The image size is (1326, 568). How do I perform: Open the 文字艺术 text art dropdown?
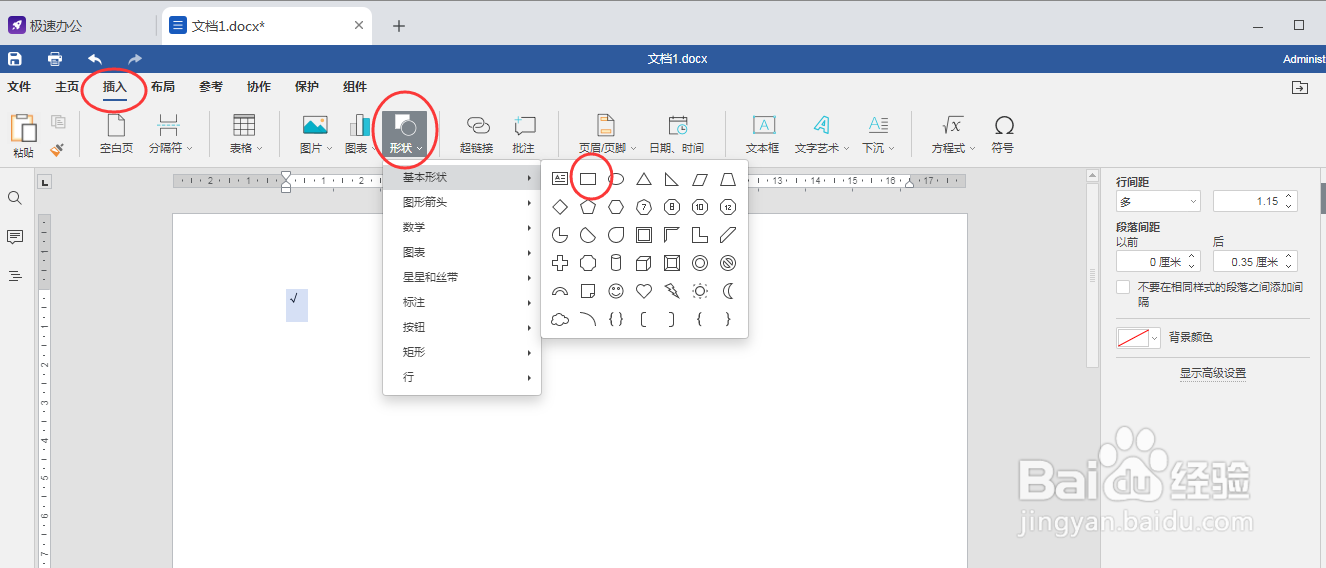(820, 134)
